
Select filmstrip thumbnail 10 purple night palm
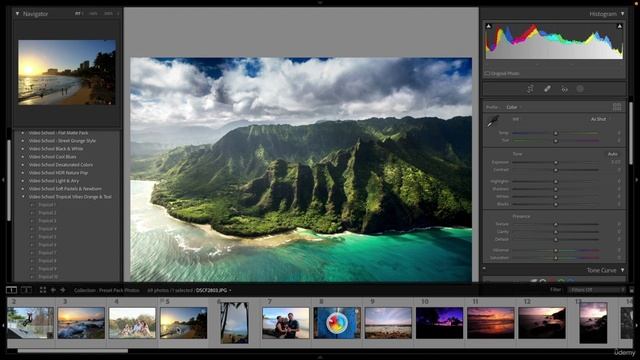pyautogui.click(x=440, y=323)
